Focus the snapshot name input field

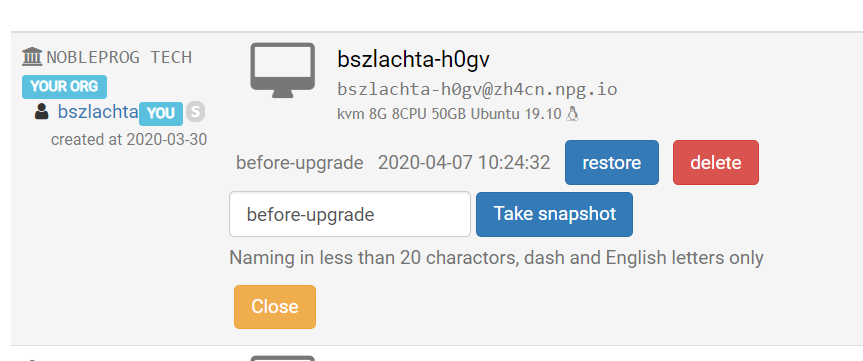(x=350, y=214)
